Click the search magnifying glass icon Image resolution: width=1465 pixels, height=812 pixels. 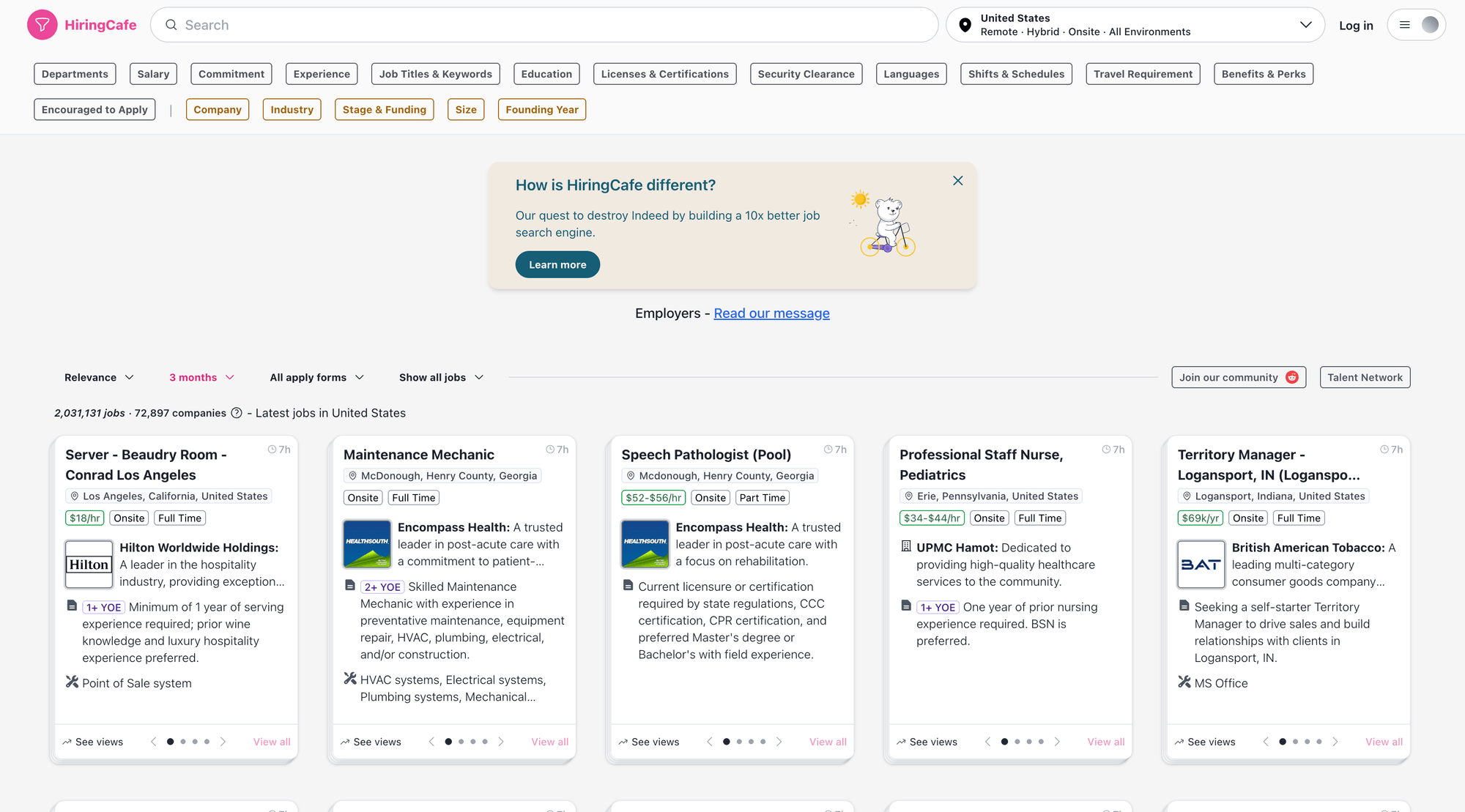171,24
